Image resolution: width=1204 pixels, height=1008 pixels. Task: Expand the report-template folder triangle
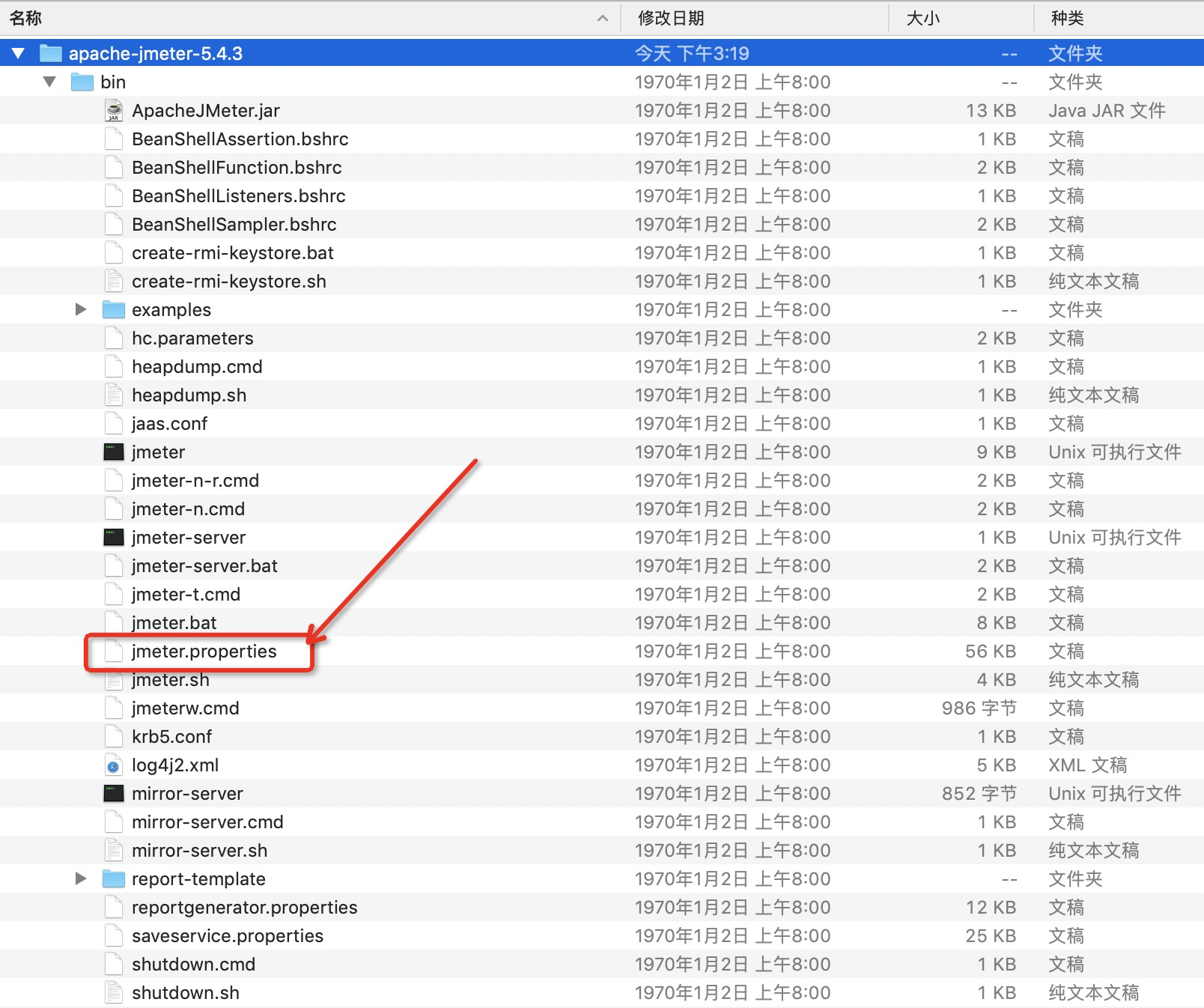[x=81, y=878]
